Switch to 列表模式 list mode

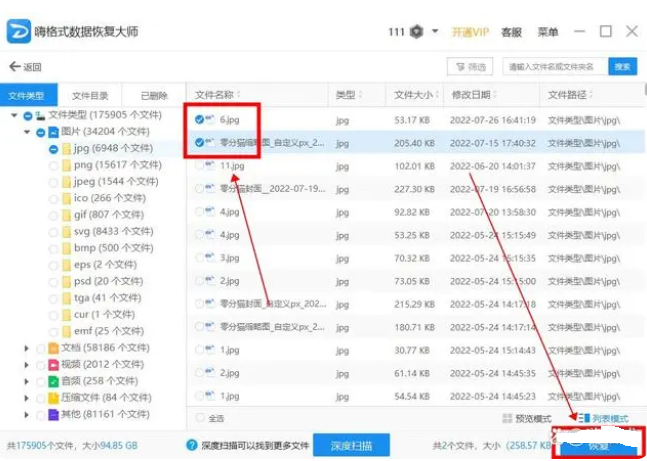pos(603,417)
